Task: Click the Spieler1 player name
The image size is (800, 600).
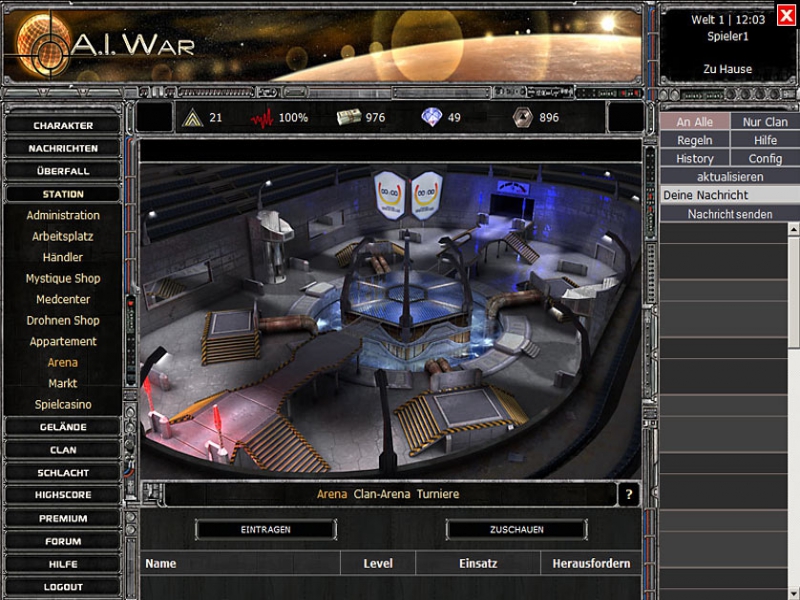Action: tap(728, 36)
